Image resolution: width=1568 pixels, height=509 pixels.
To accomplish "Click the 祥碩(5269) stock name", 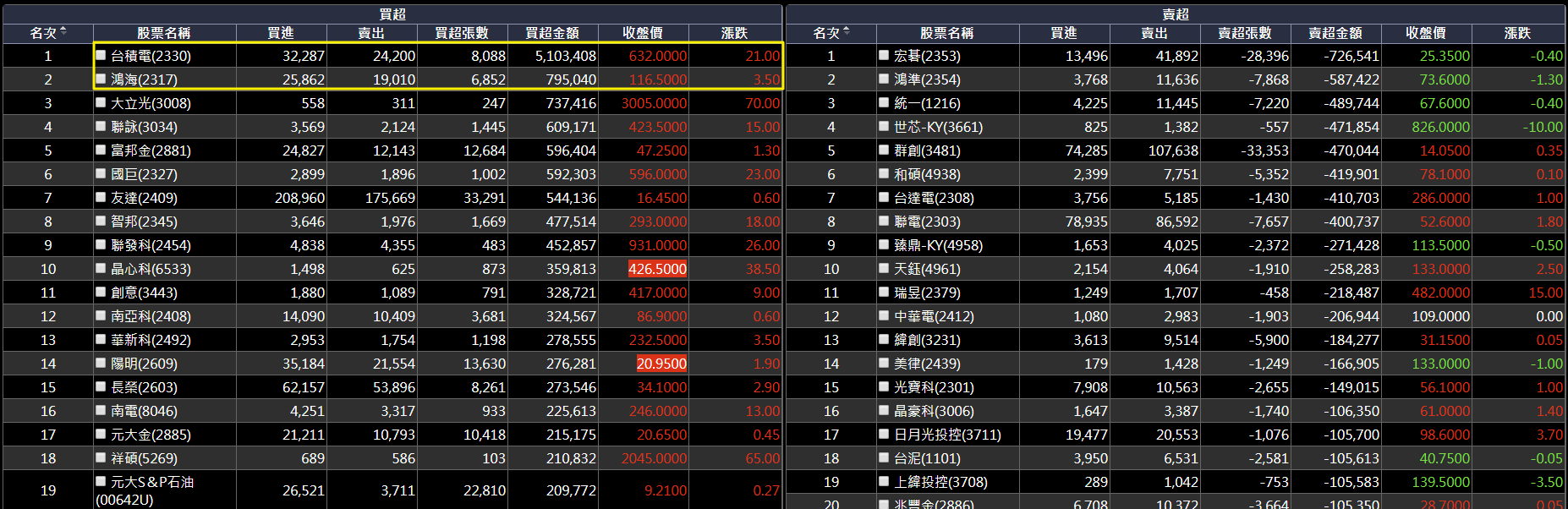I will coord(145,458).
